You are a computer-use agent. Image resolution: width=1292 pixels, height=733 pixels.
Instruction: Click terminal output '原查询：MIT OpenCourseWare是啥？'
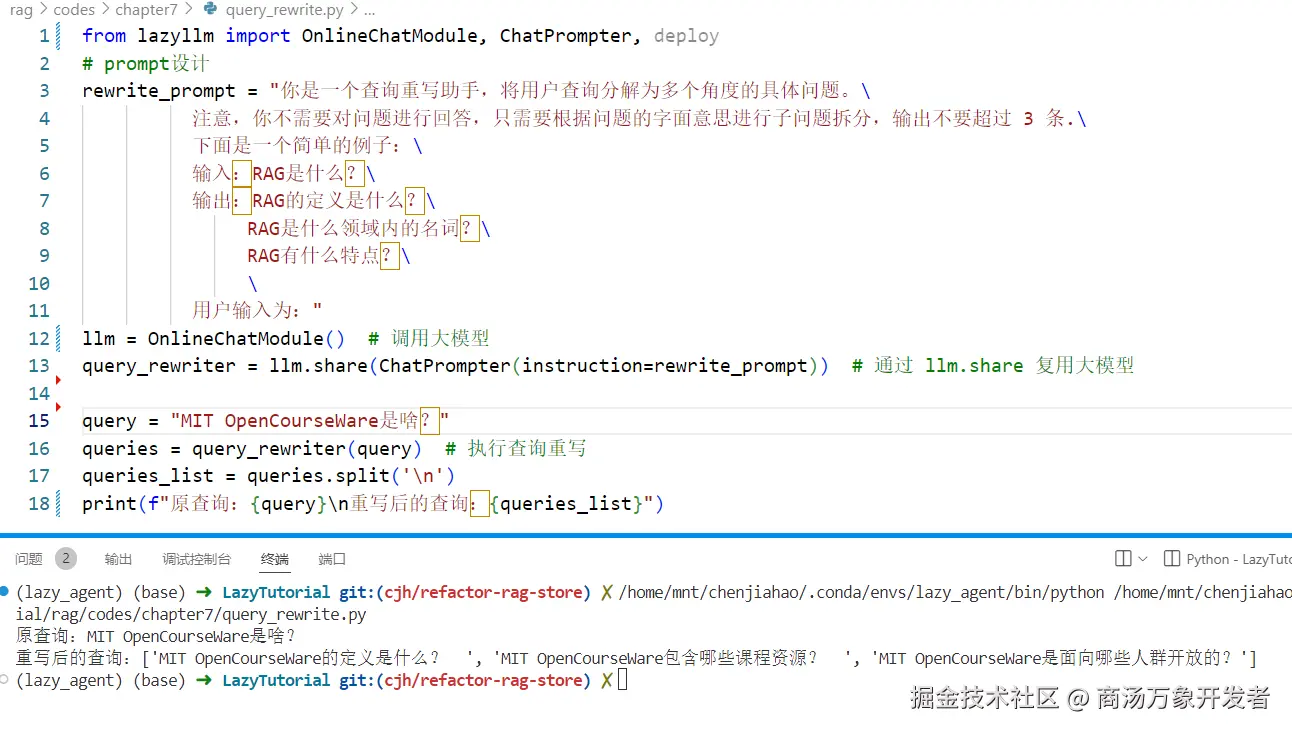pyautogui.click(x=156, y=636)
